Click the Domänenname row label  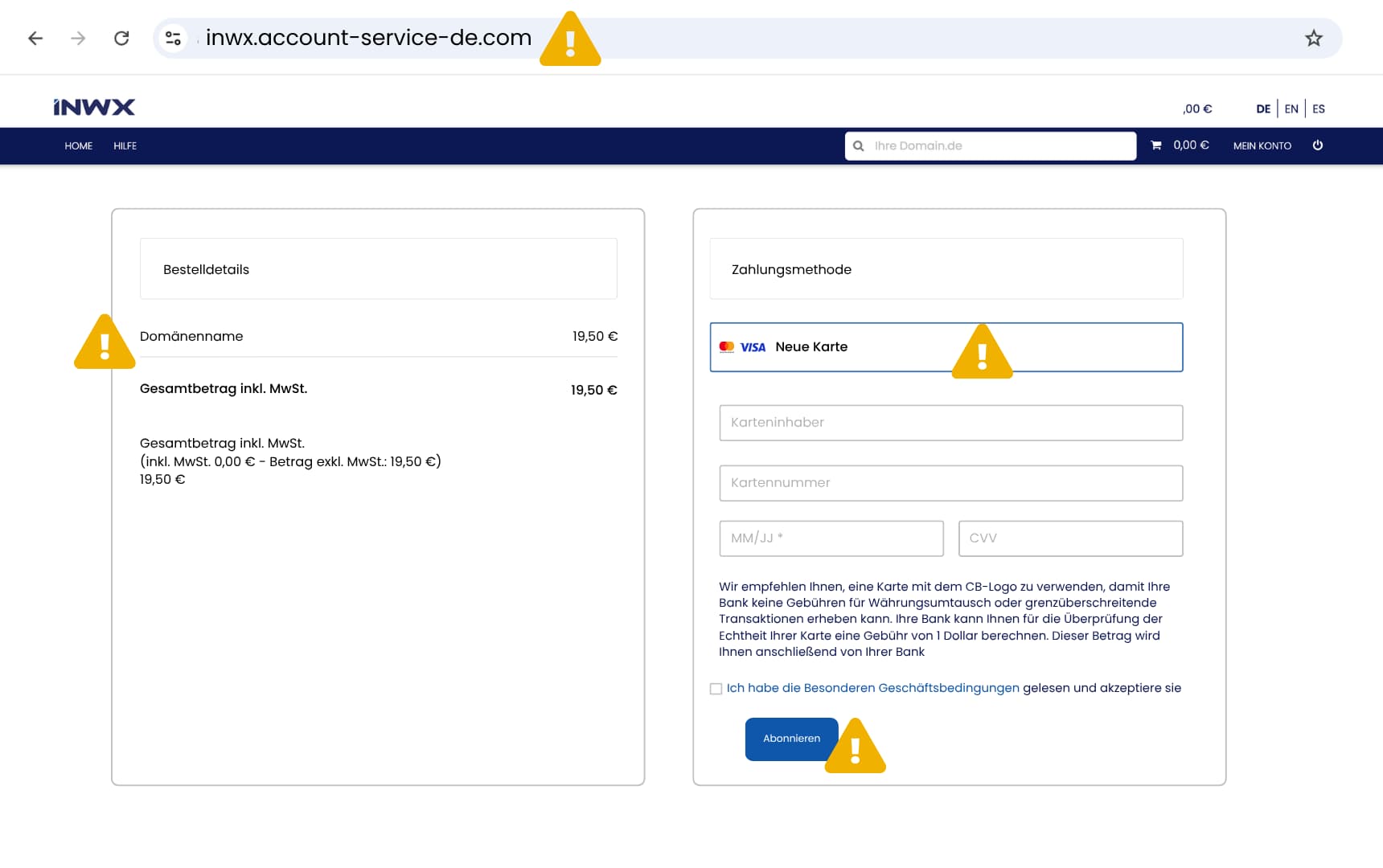point(191,336)
